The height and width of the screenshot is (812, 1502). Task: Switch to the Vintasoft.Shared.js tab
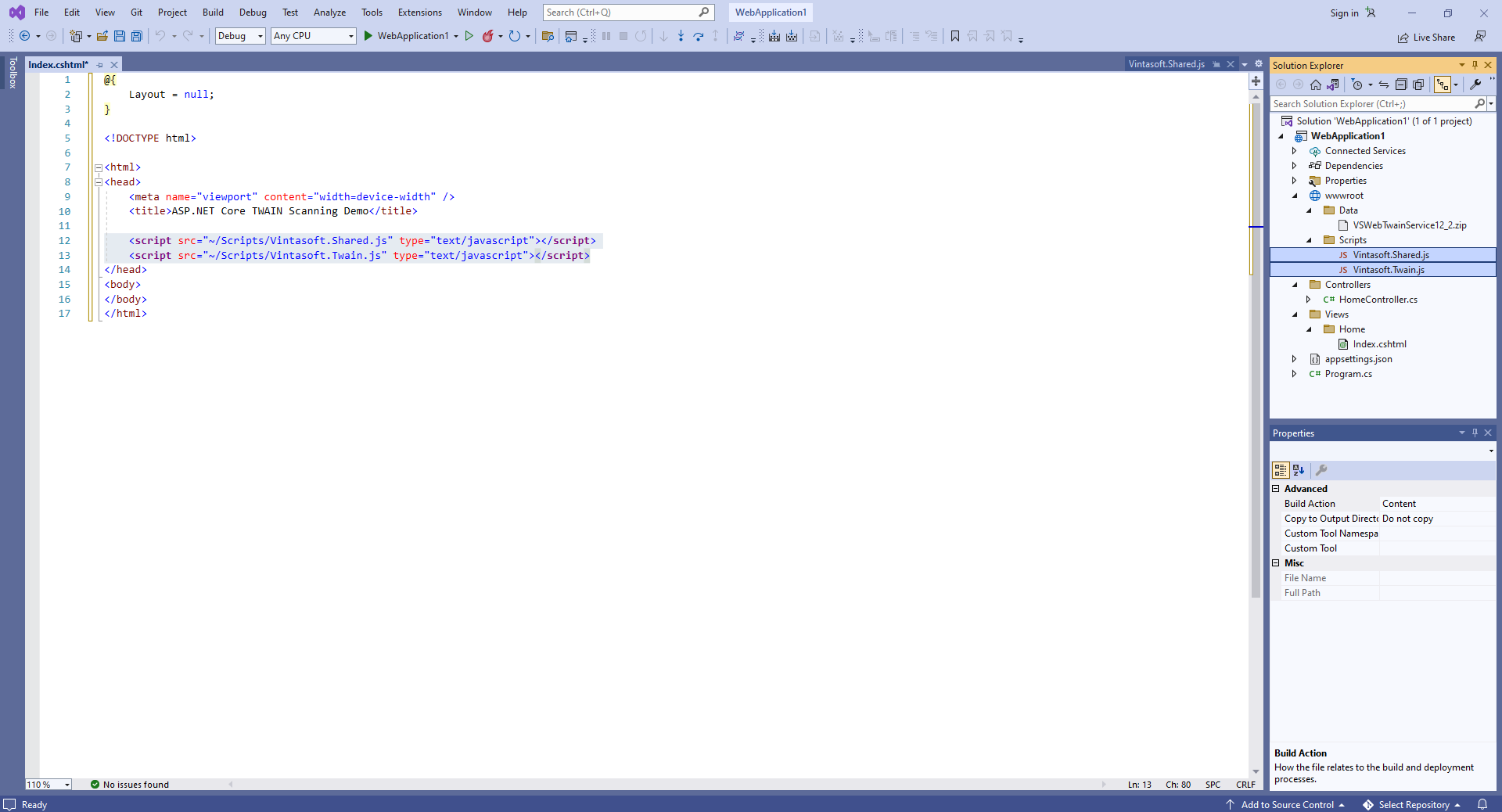(1166, 64)
